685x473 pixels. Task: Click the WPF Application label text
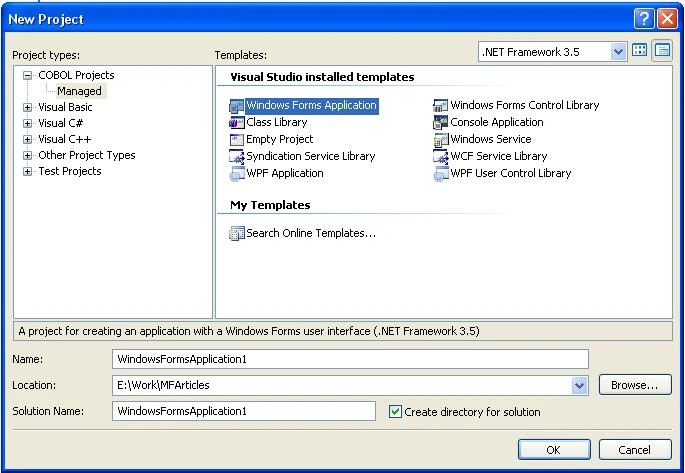pos(285,173)
